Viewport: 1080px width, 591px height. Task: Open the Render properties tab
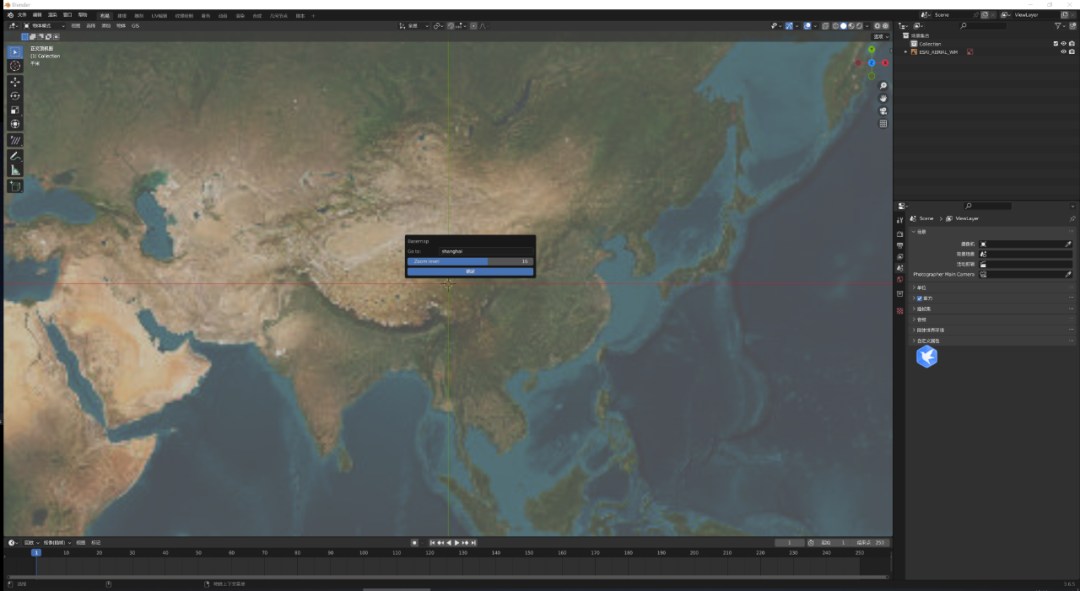[x=900, y=234]
